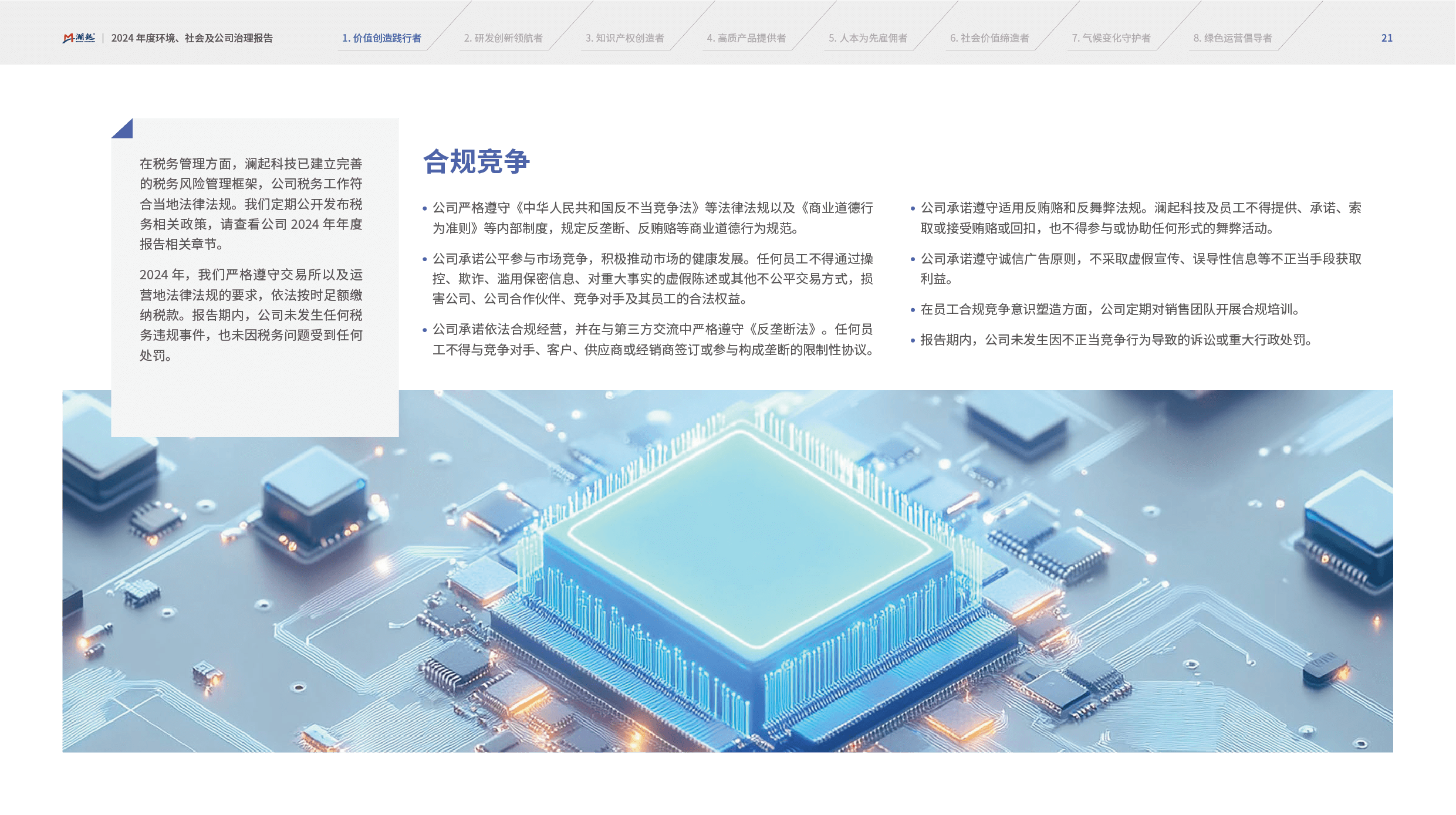The image size is (1456, 815).
Task: Navigate to tab 7. 气候变化守护者
Action: click(1111, 38)
